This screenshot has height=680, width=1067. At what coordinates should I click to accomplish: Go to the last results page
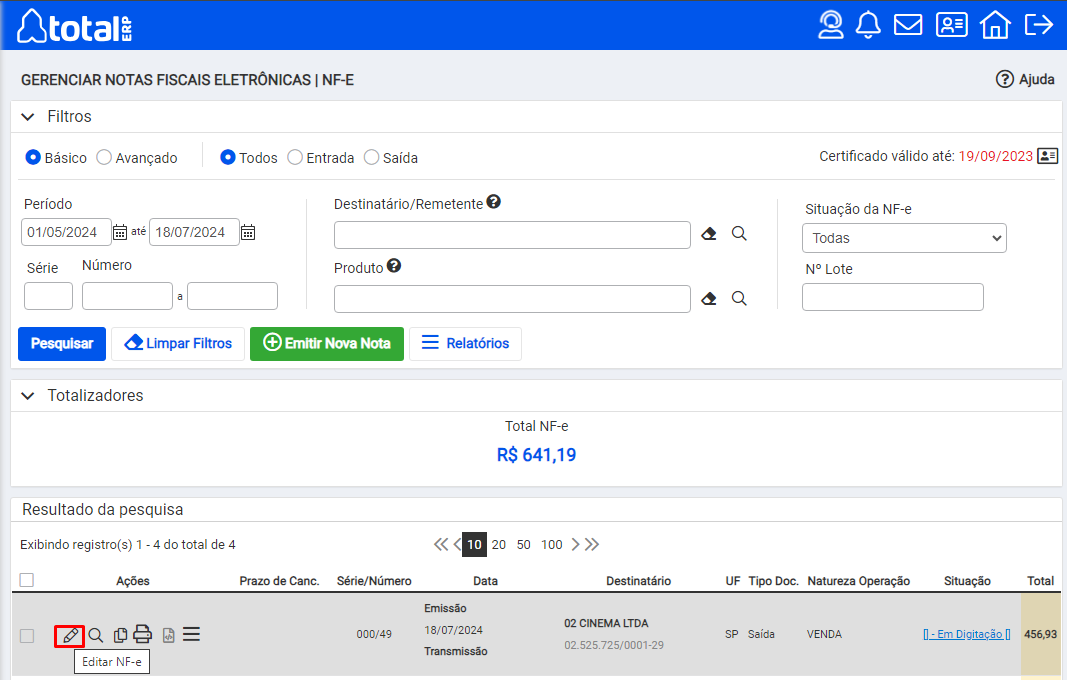(592, 545)
